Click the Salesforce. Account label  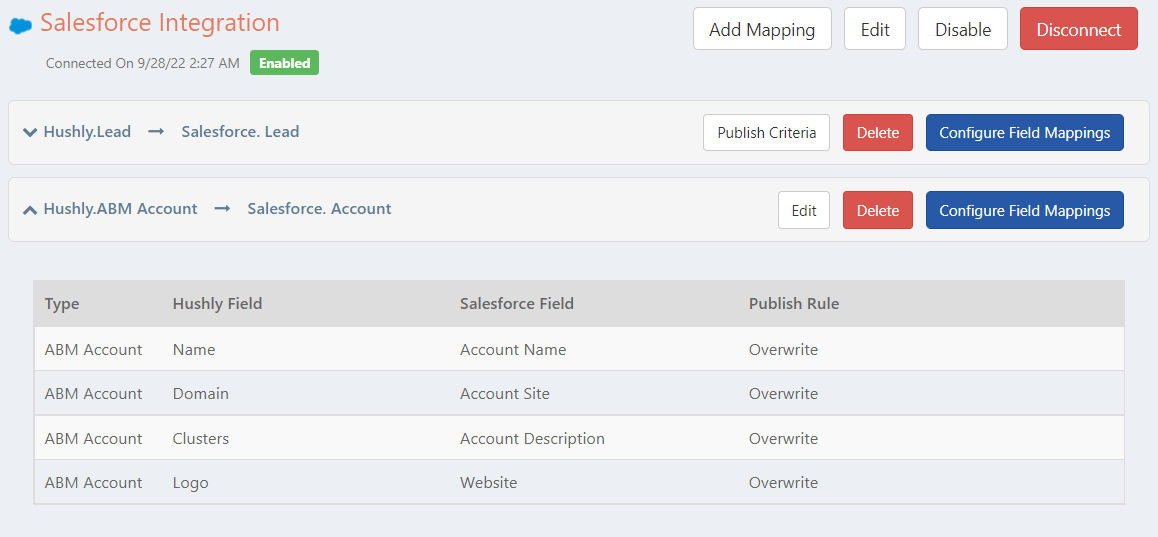pos(319,209)
